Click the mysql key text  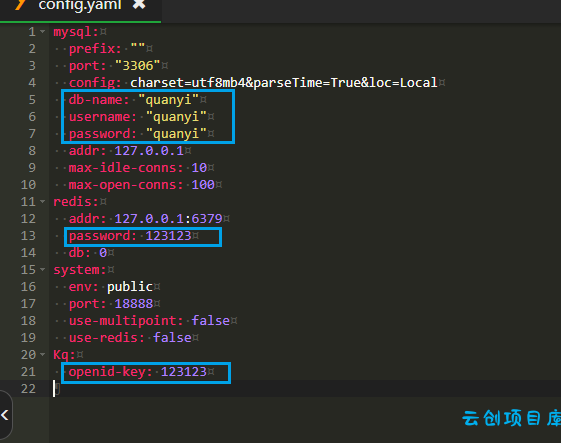tap(76, 32)
